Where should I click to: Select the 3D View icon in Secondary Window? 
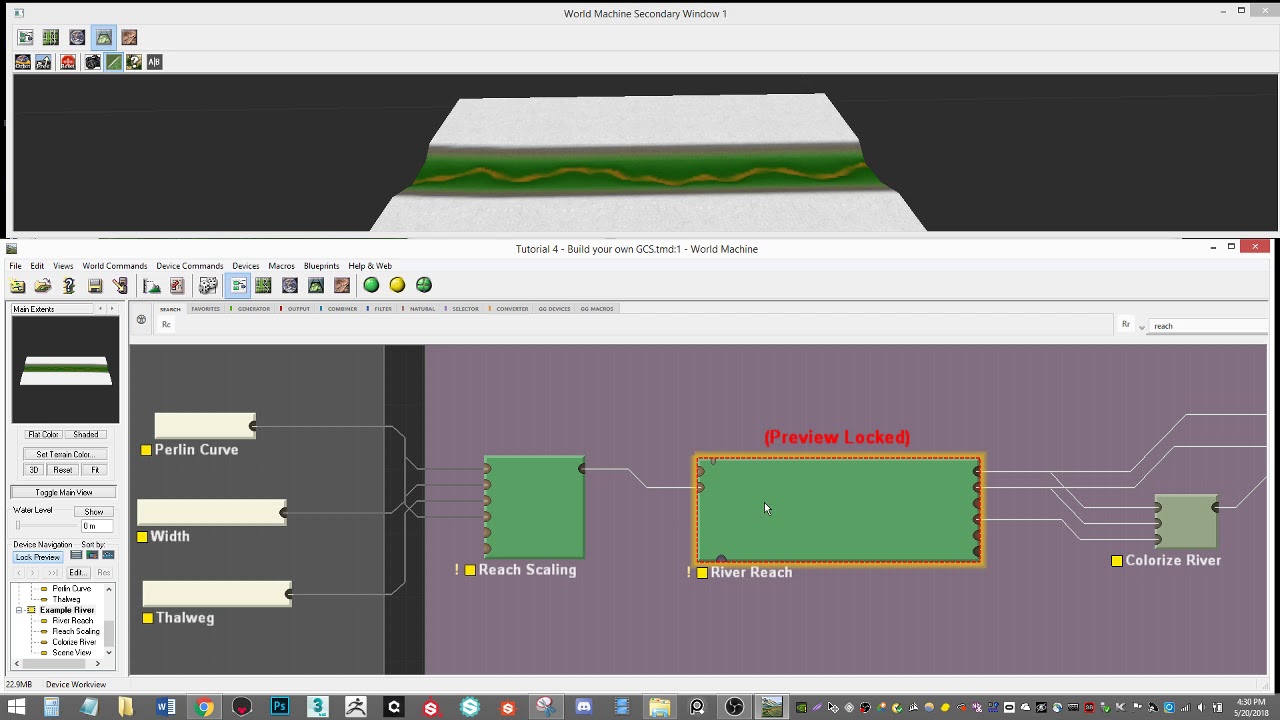click(x=103, y=37)
